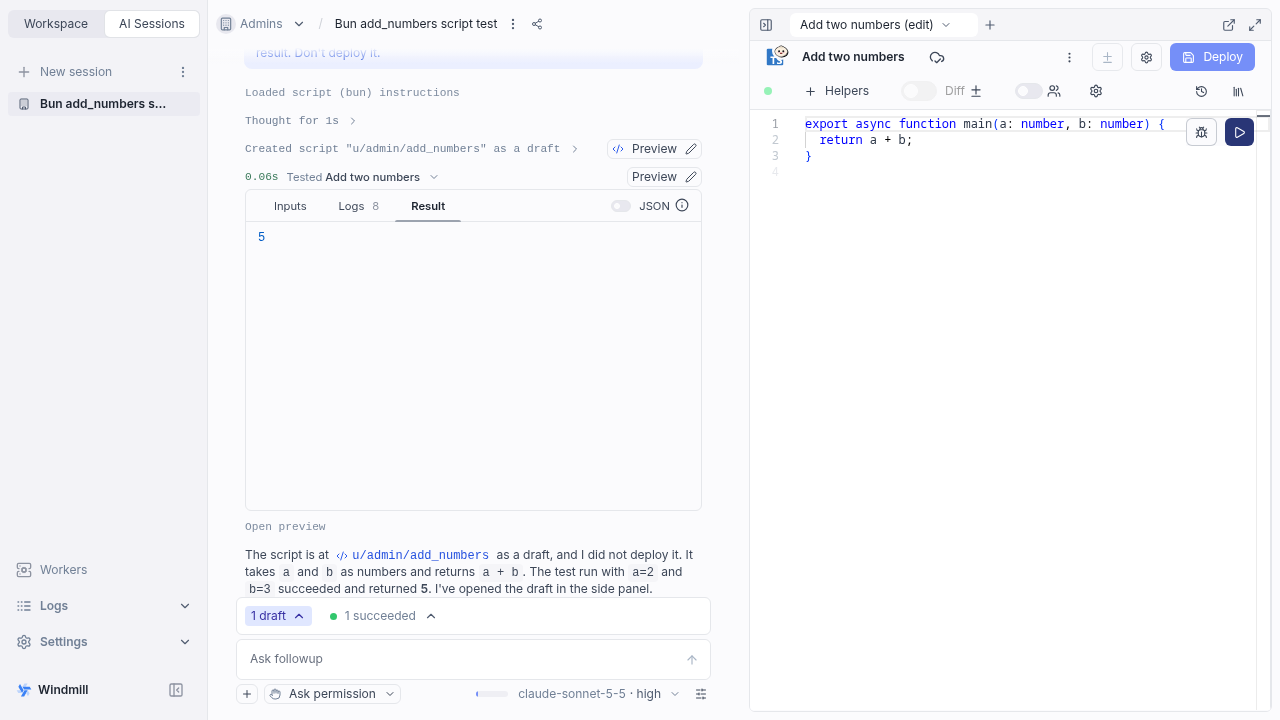This screenshot has height=720, width=1280.
Task: Focus the Ask followup input field
Action: click(x=460, y=660)
